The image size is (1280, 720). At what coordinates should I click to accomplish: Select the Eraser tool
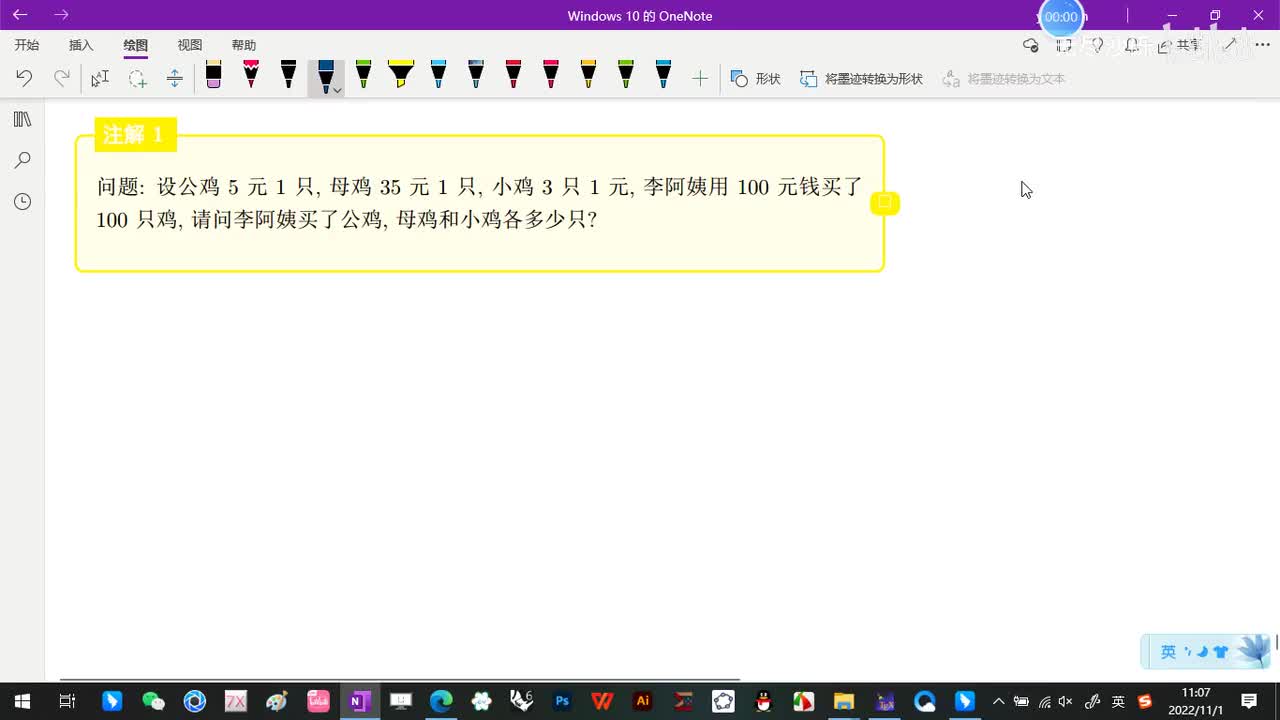(213, 75)
